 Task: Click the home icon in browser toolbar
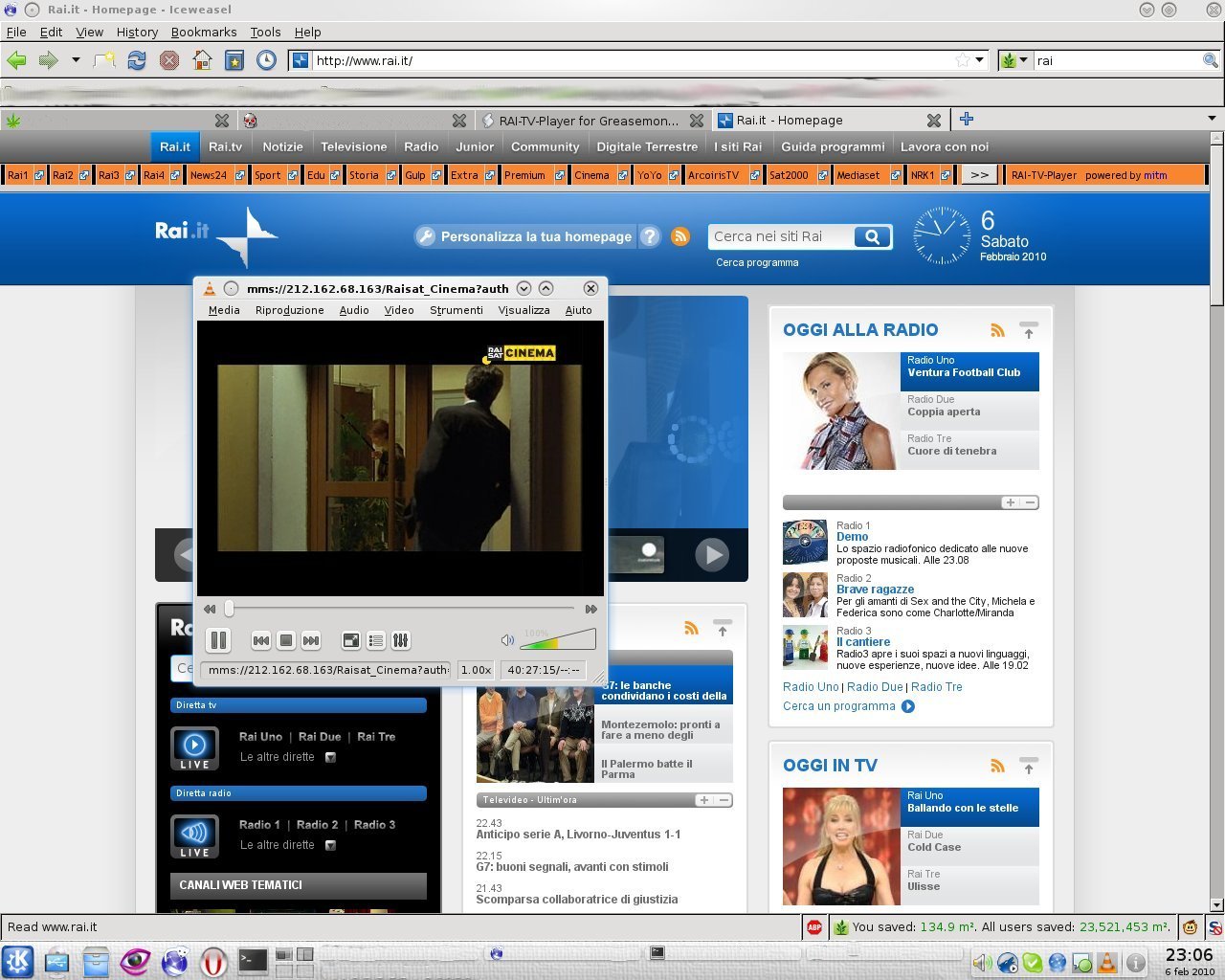tap(202, 60)
